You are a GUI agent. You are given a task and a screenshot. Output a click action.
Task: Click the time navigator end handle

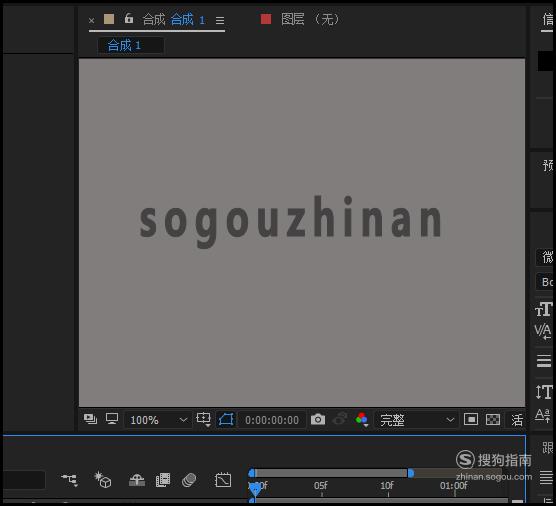pyautogui.click(x=411, y=473)
